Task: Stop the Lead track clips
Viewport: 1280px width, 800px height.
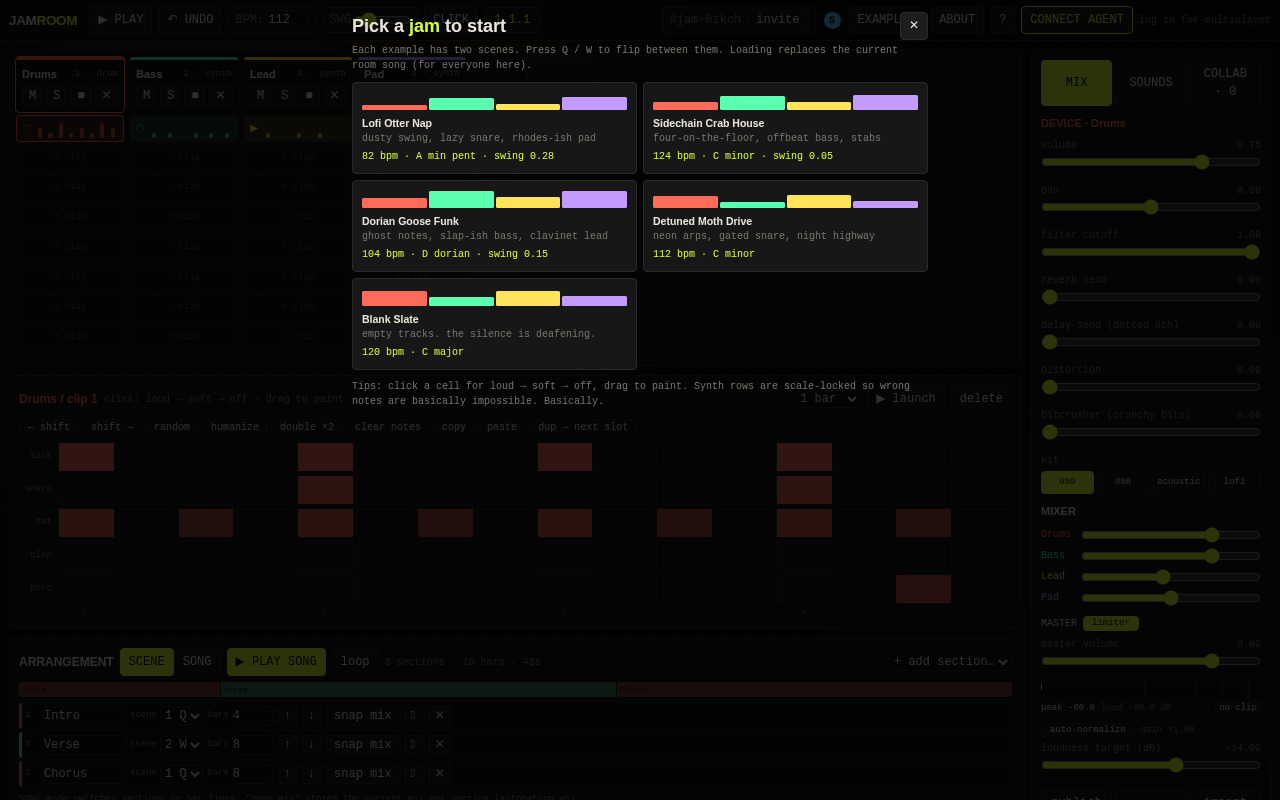Action: pyautogui.click(x=309, y=95)
